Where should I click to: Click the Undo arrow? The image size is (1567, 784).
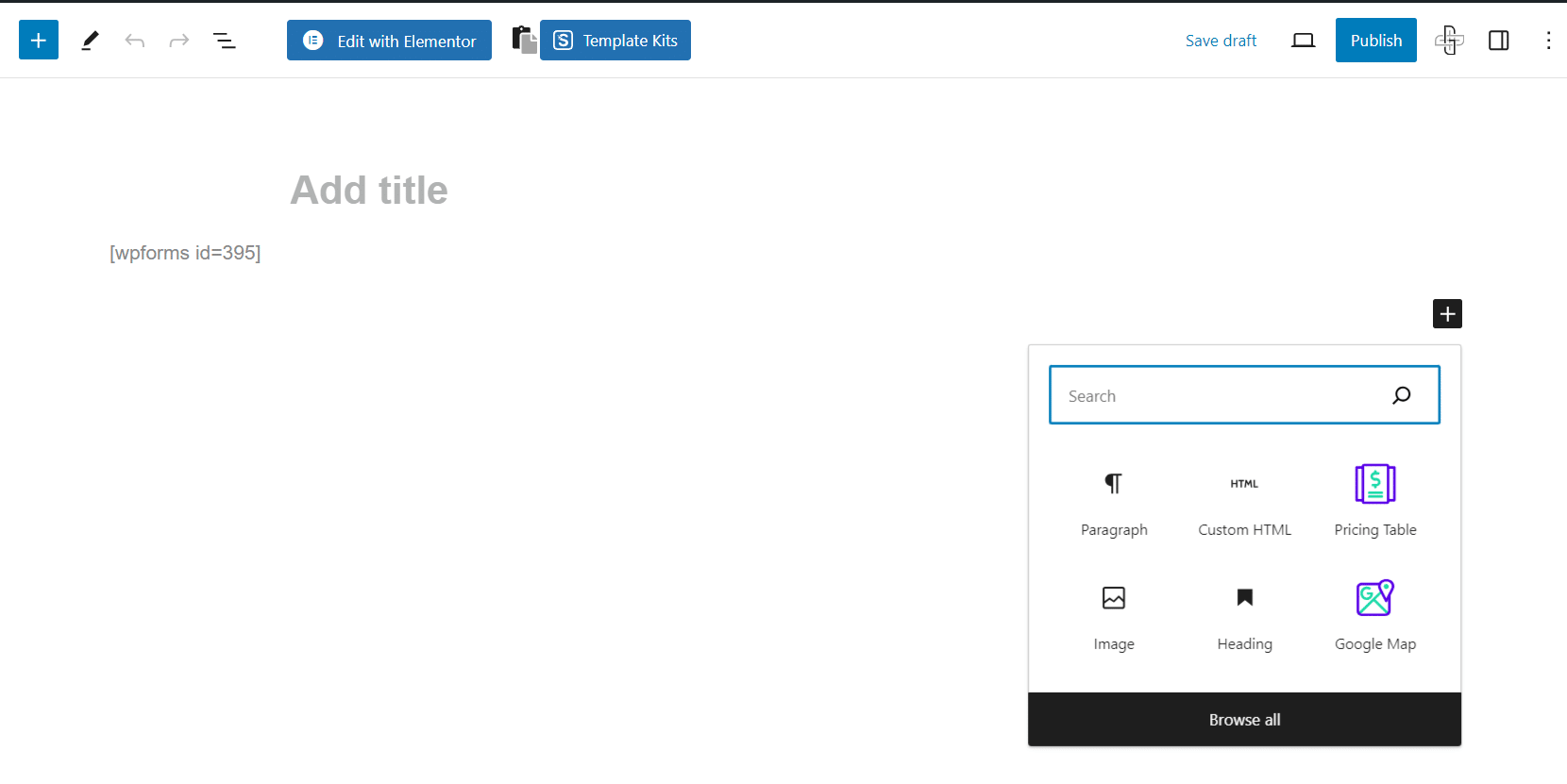tap(135, 41)
